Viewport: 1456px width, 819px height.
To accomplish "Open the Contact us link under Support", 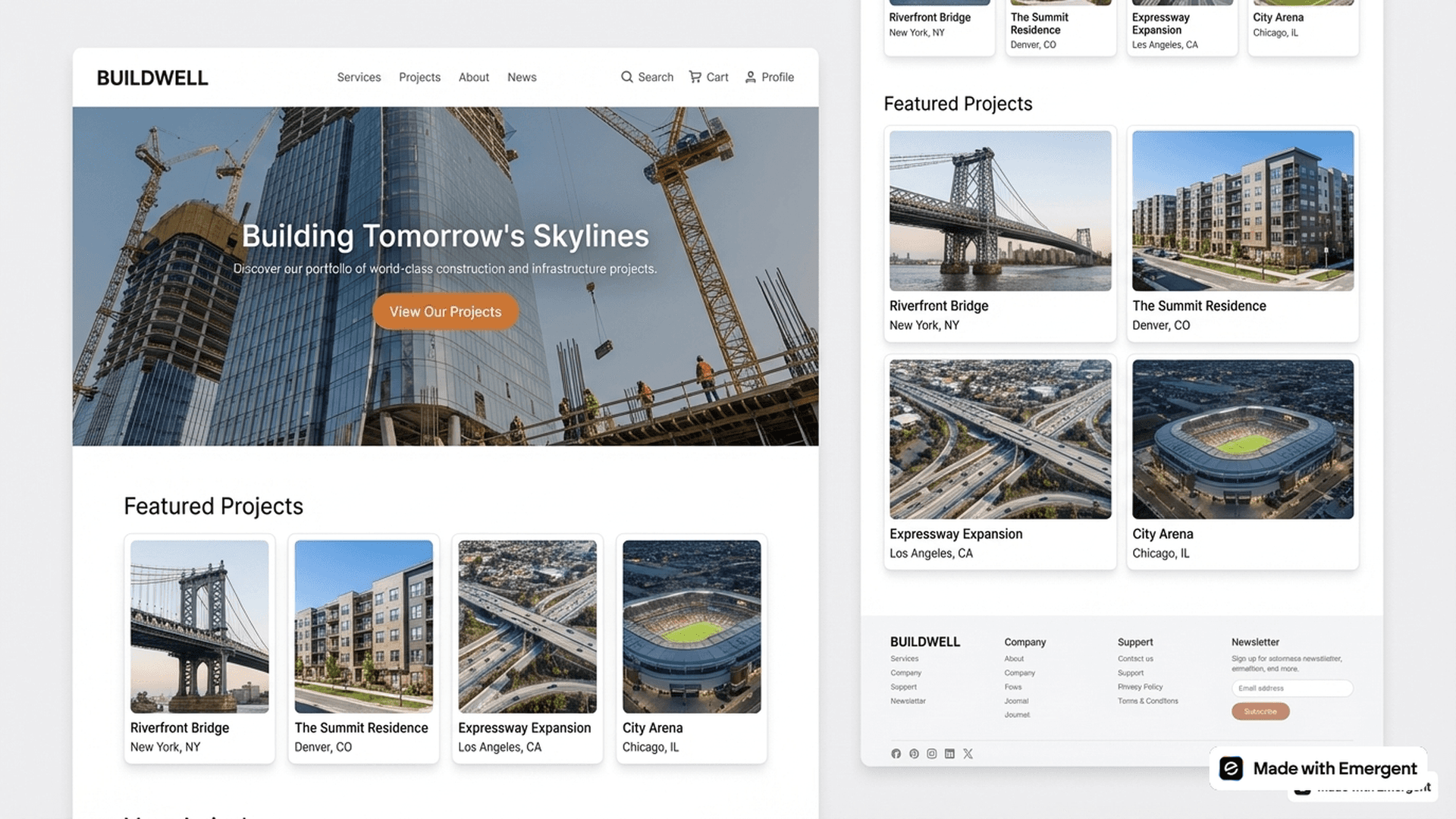I will click(1135, 659).
